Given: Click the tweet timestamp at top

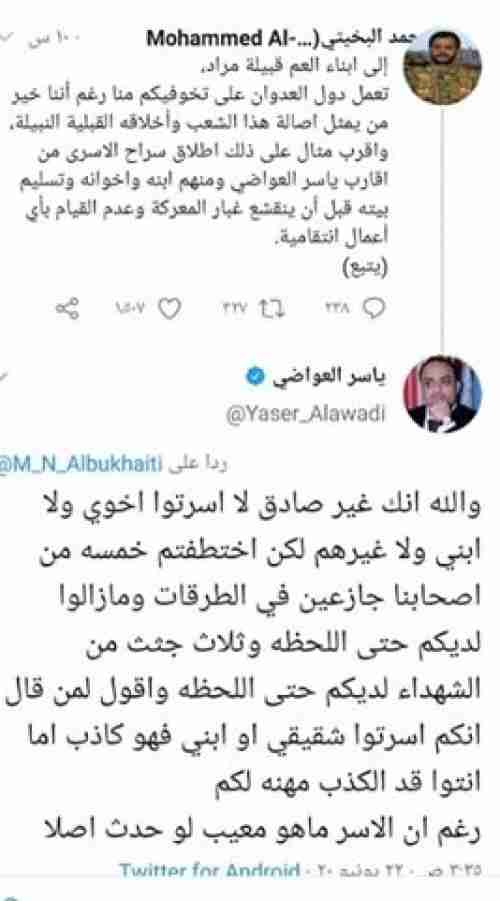Looking at the screenshot, I should tap(55, 38).
